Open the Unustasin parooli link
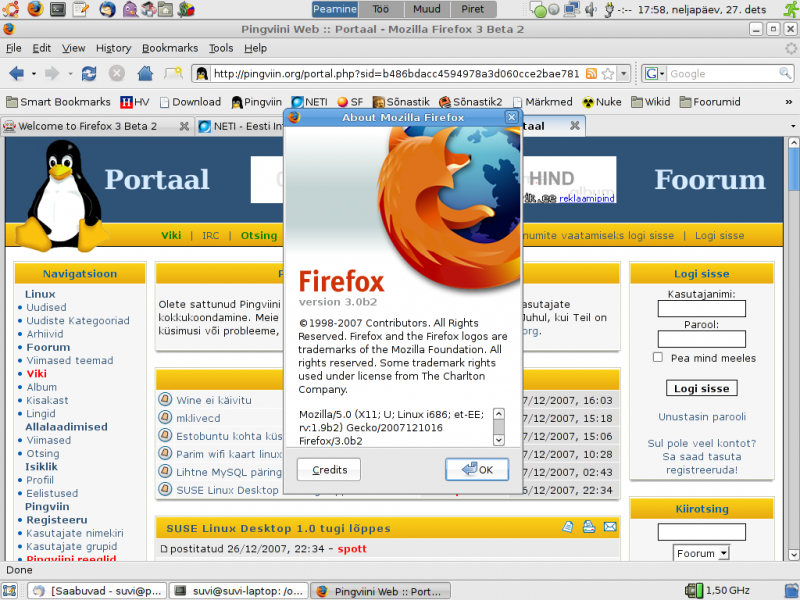800x600 pixels. [x=702, y=417]
